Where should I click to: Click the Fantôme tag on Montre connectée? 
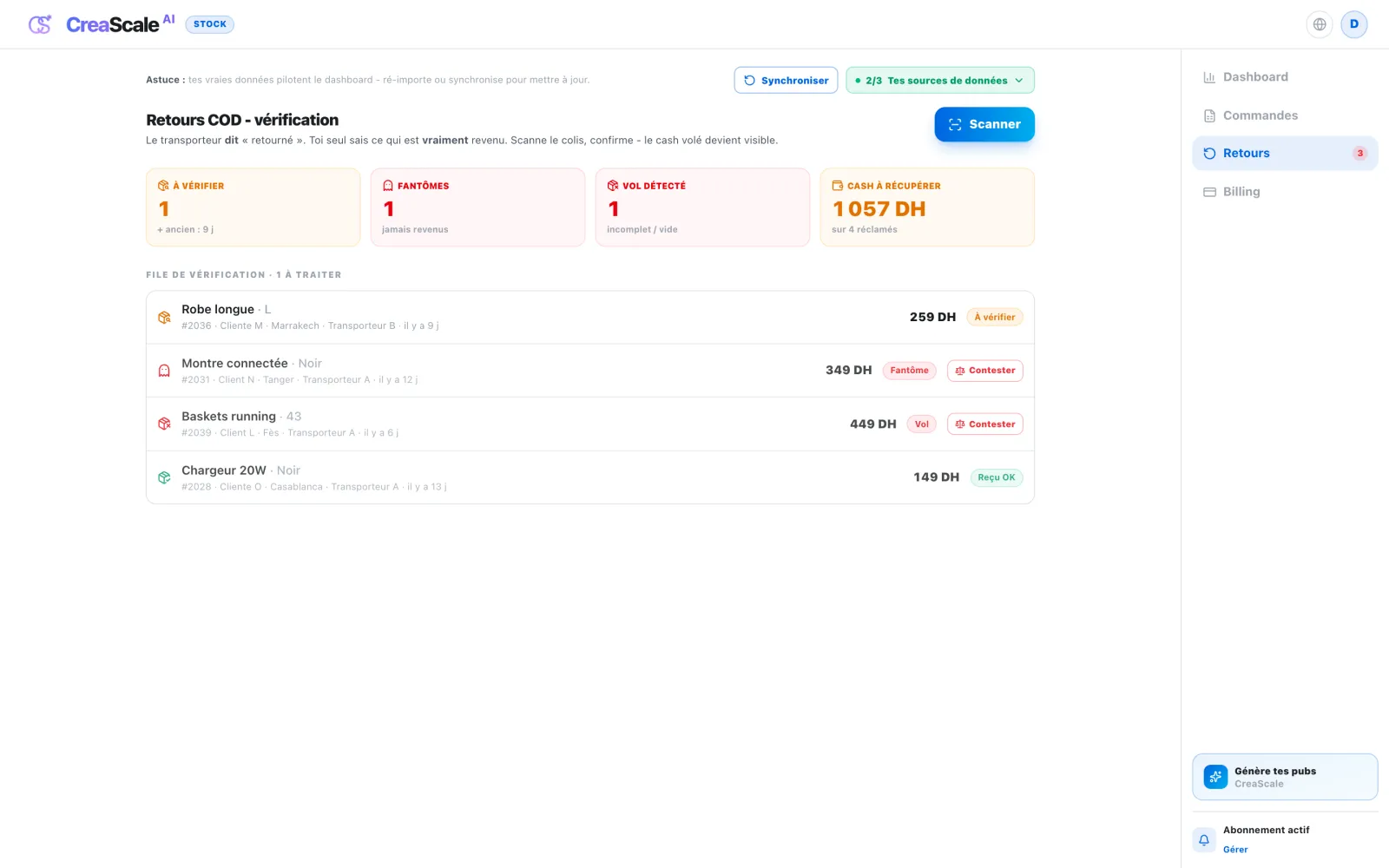point(909,371)
